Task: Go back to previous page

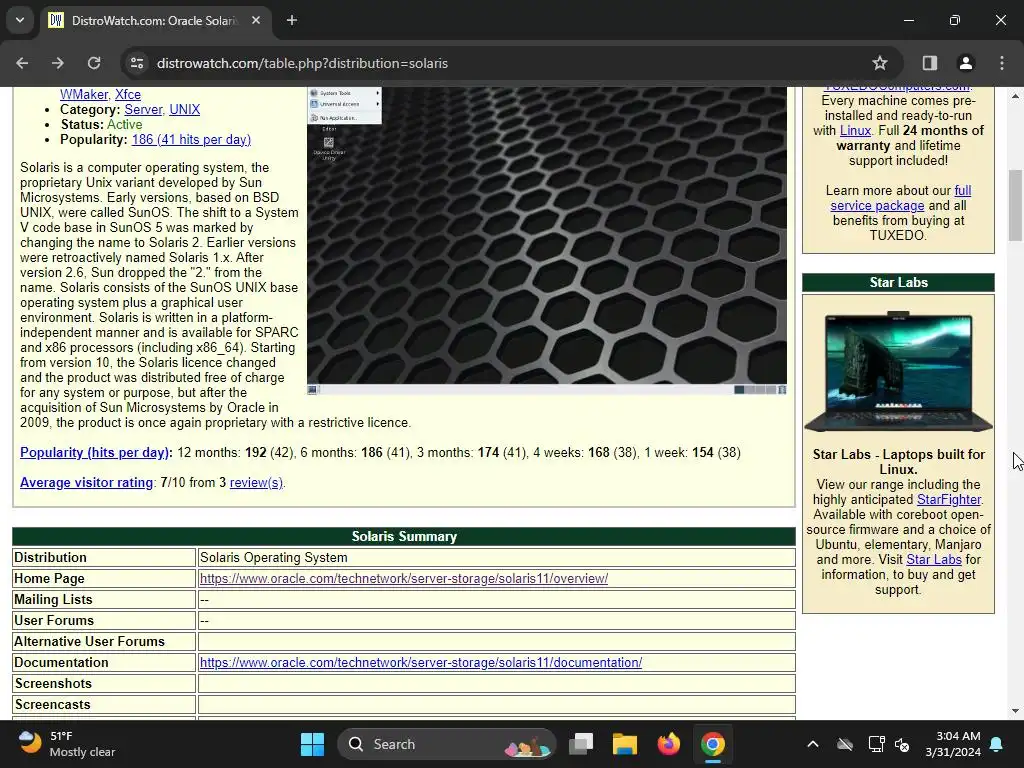Action: point(22,63)
